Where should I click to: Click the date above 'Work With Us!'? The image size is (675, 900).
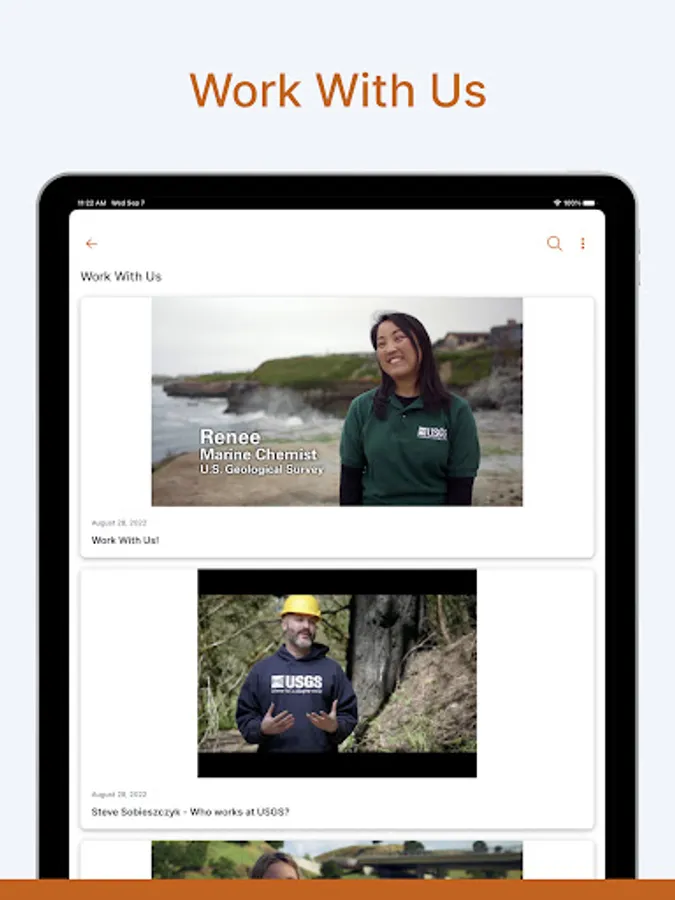tap(119, 523)
